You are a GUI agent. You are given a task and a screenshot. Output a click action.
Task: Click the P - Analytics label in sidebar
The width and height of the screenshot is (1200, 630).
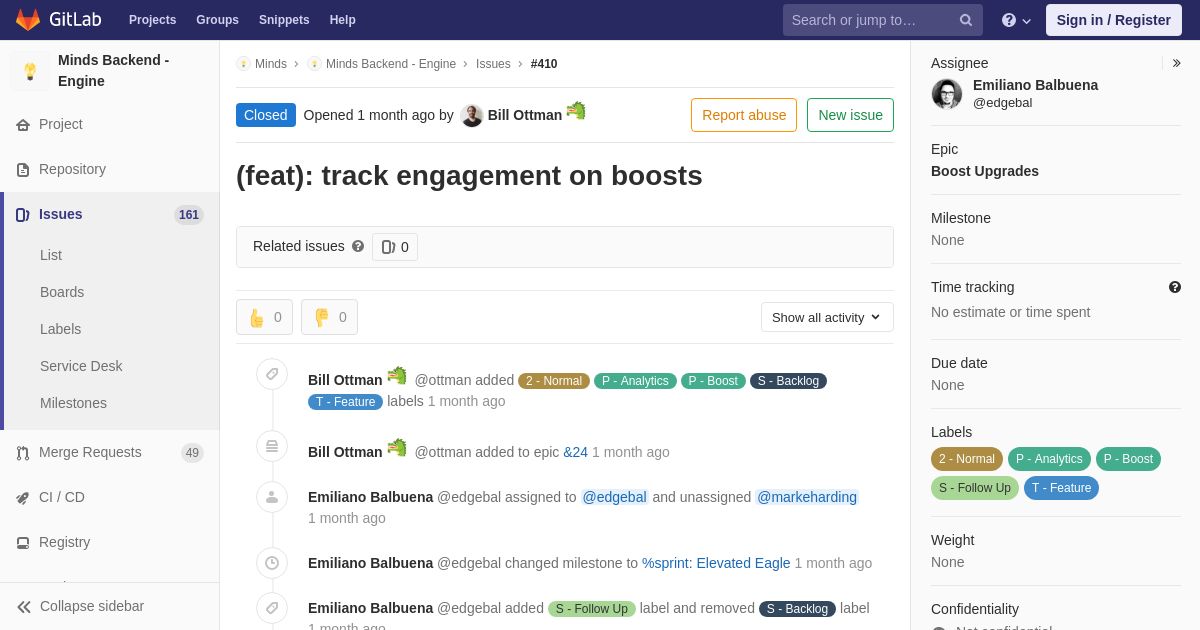coord(1049,459)
